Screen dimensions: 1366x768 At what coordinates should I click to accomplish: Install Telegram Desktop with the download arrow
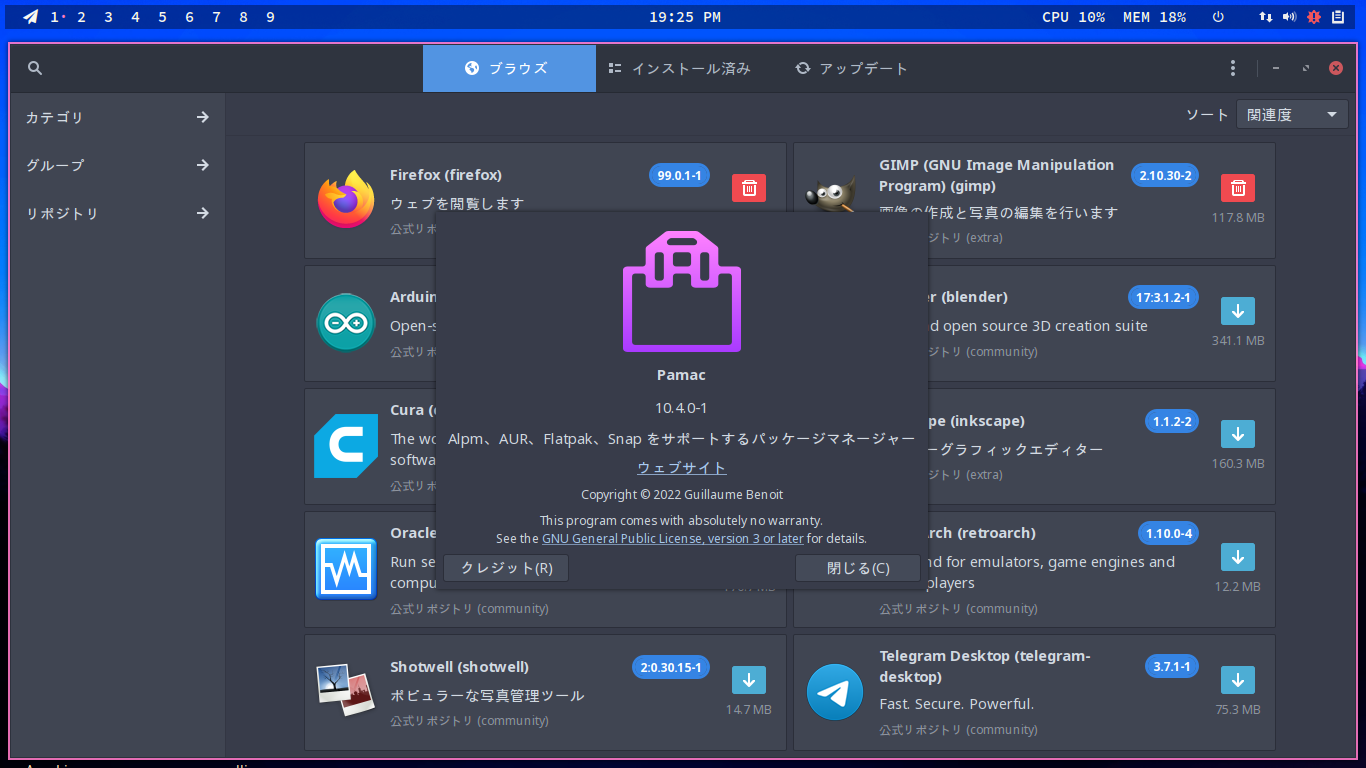(1238, 680)
